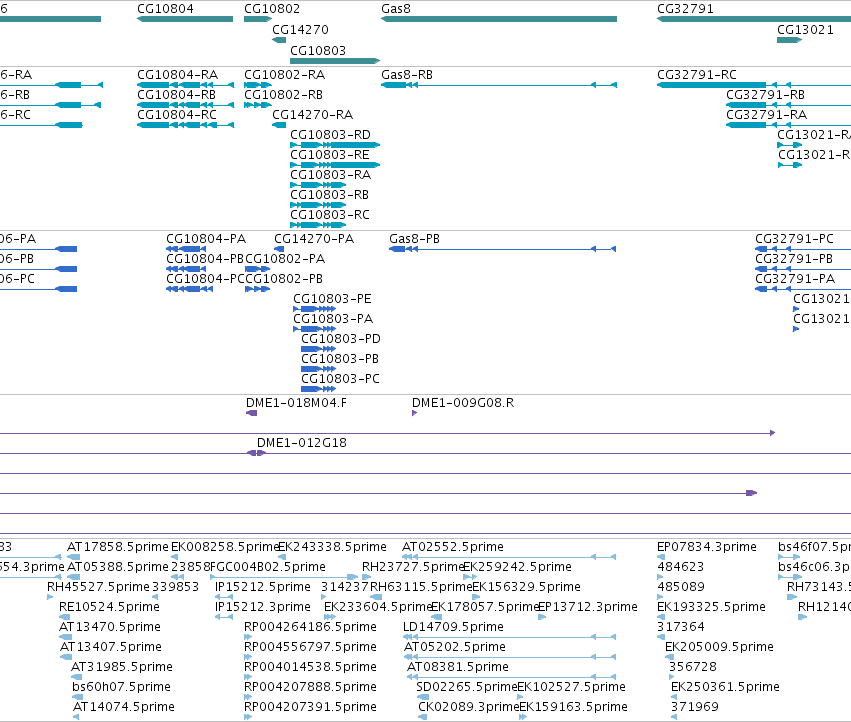Select the CG10804 gene label
851x722 pixels.
tap(165, 9)
